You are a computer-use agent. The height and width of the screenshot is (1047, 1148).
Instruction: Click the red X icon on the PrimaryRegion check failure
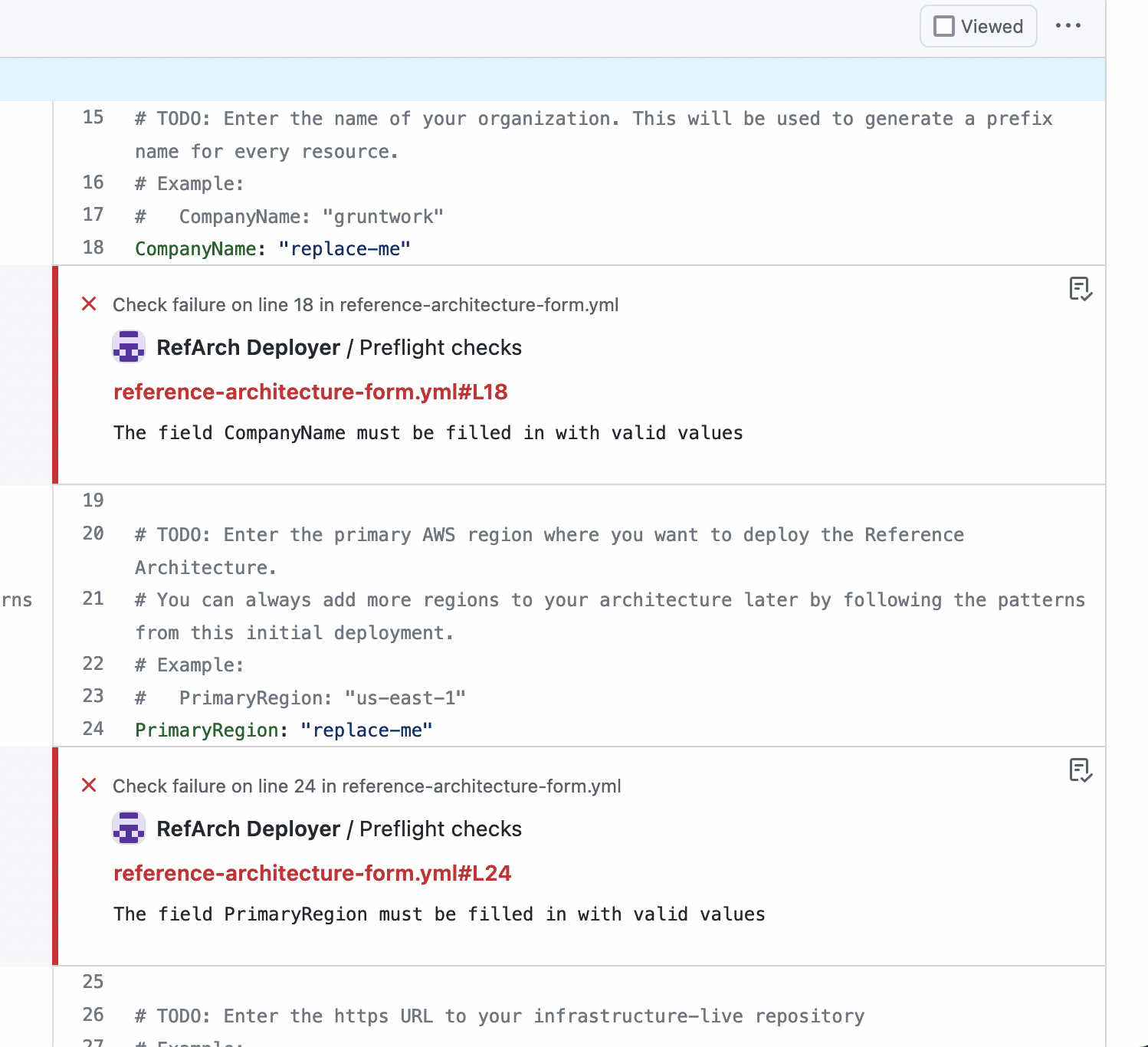coord(89,786)
